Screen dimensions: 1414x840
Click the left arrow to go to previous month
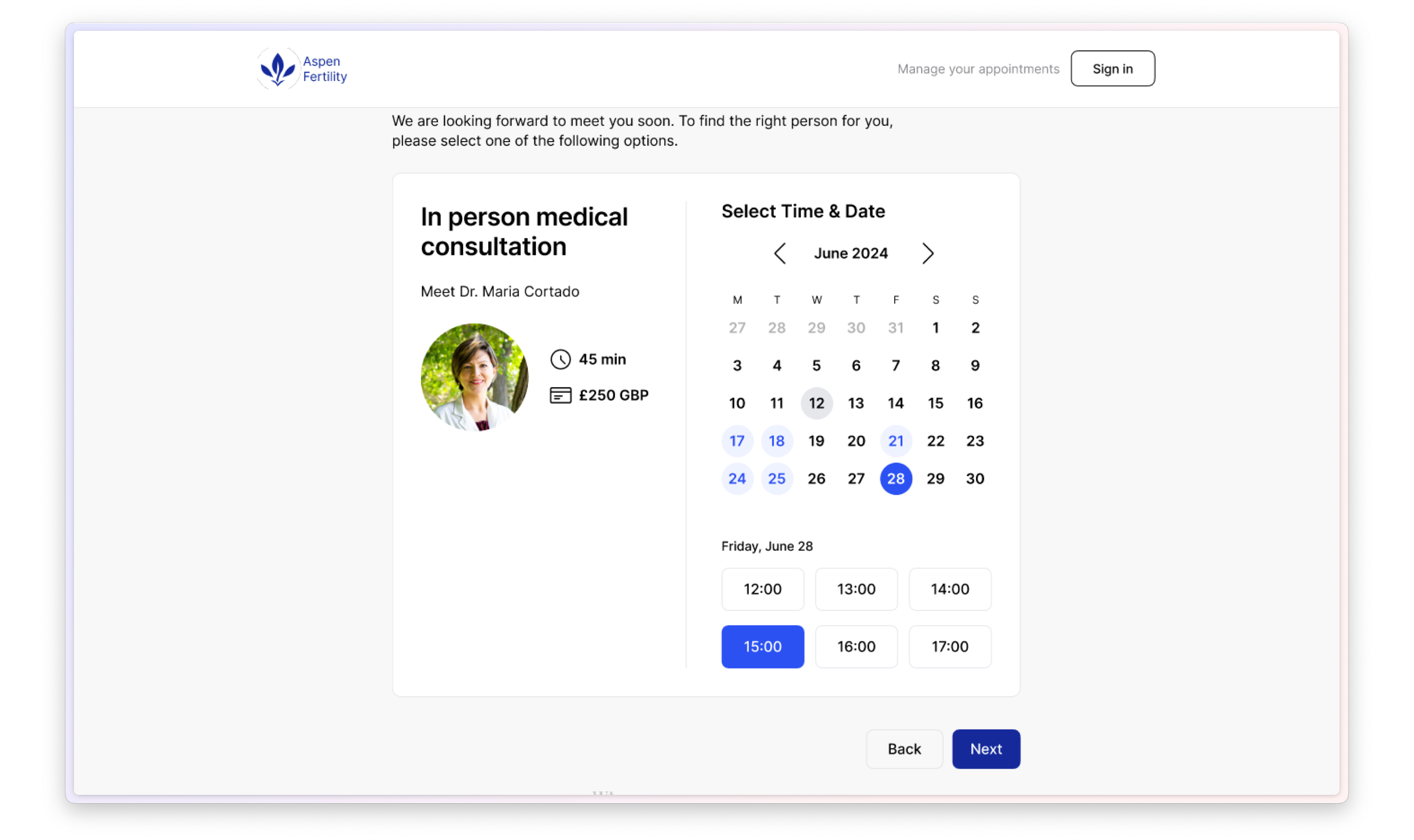click(x=778, y=253)
